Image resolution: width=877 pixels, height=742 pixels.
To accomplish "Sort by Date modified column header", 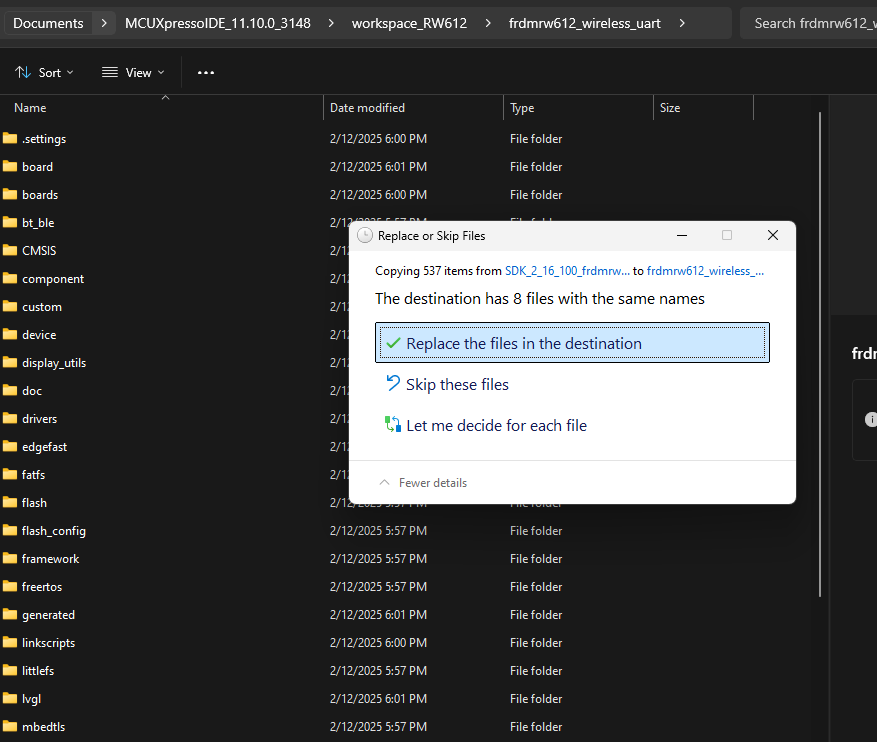I will [x=367, y=108].
